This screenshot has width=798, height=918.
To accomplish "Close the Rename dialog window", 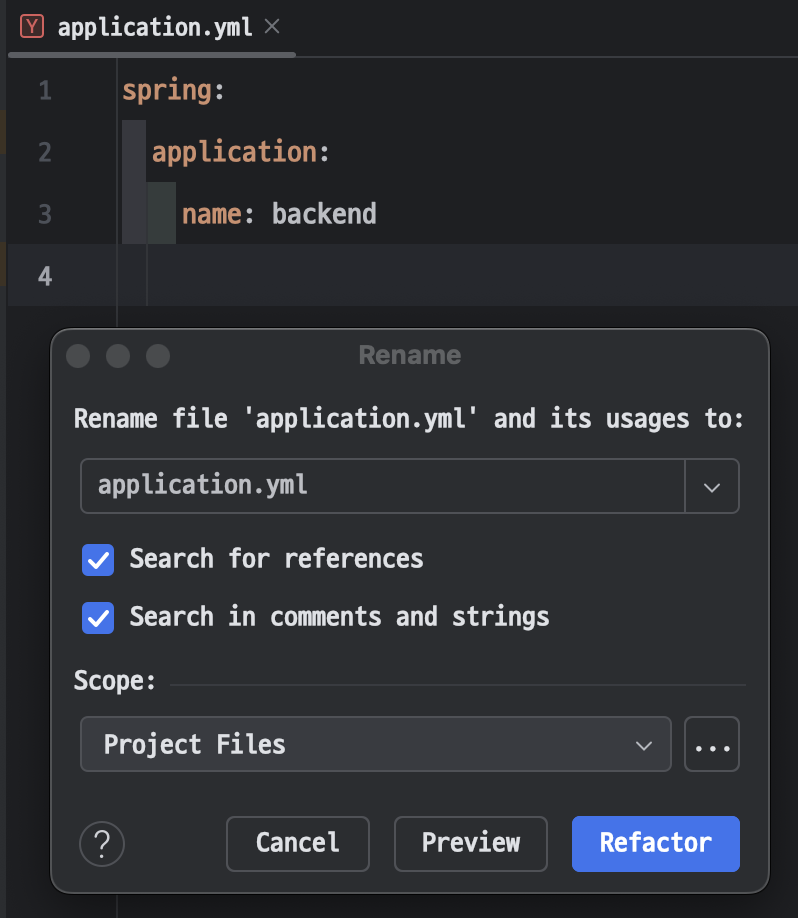I will click(x=78, y=356).
